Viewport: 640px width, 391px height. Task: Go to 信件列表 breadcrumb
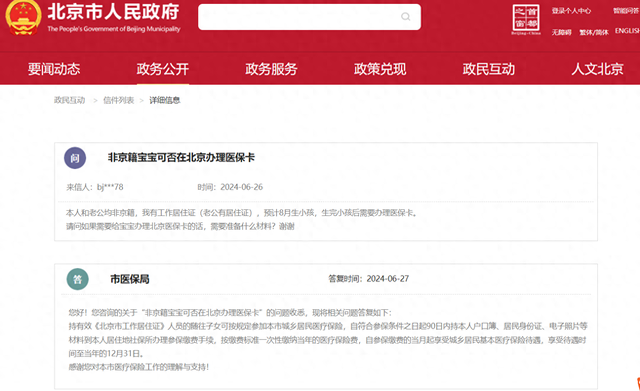(118, 100)
